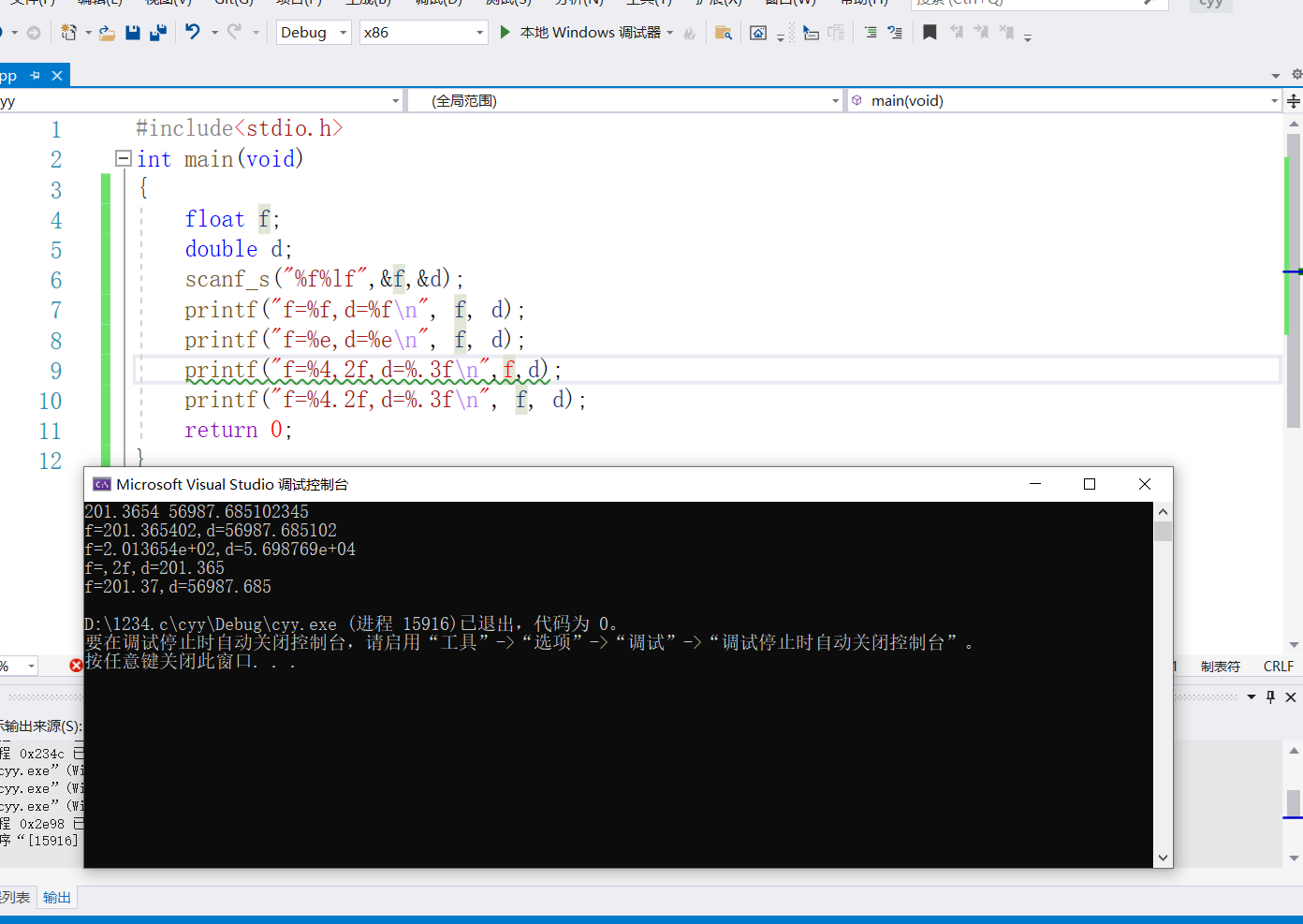Switch to the error list tab ending in 列表
The width and height of the screenshot is (1303, 924).
(16, 897)
